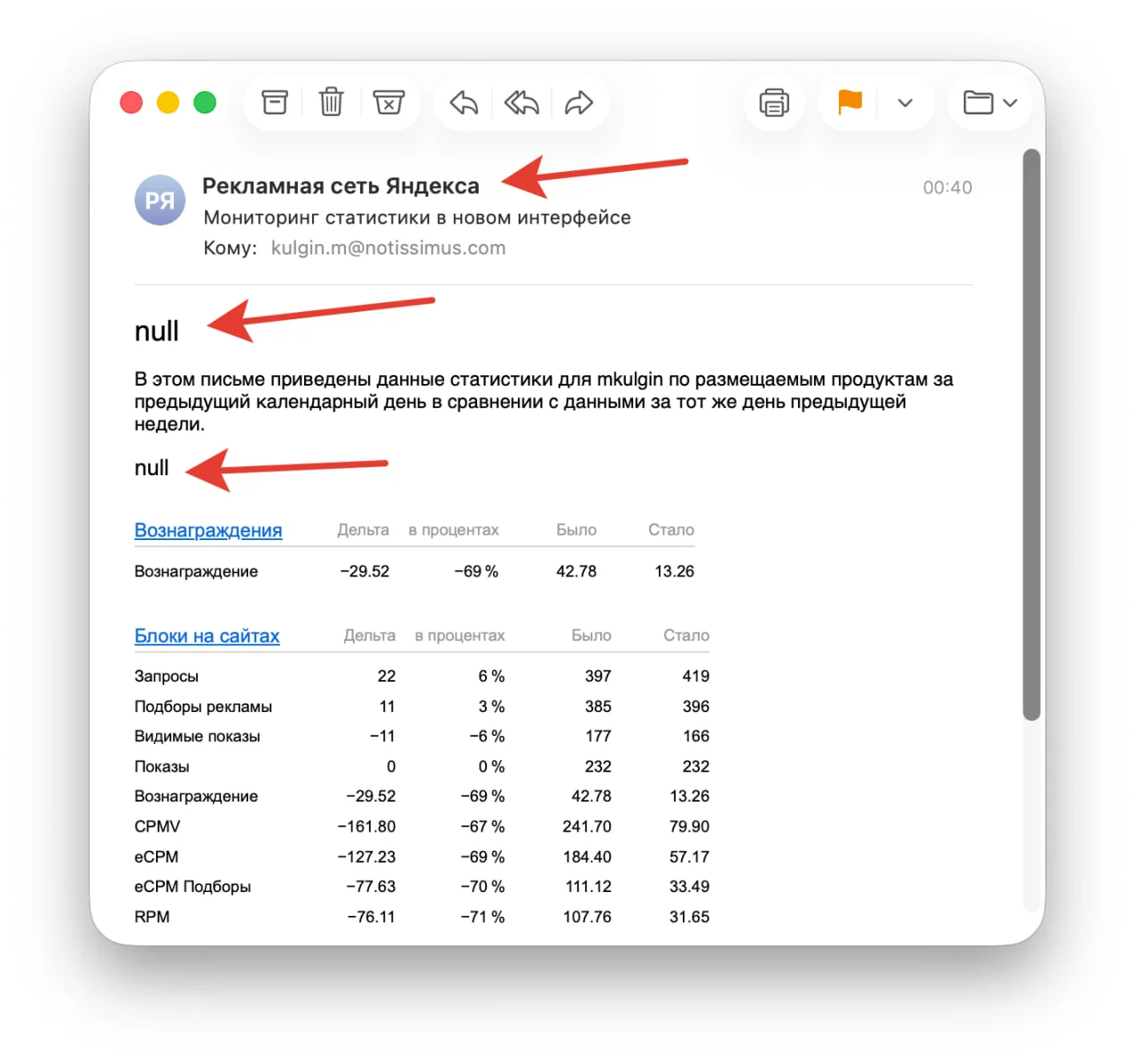Open the Move to folder dropdown
The image size is (1135, 1064).
pyautogui.click(x=990, y=103)
